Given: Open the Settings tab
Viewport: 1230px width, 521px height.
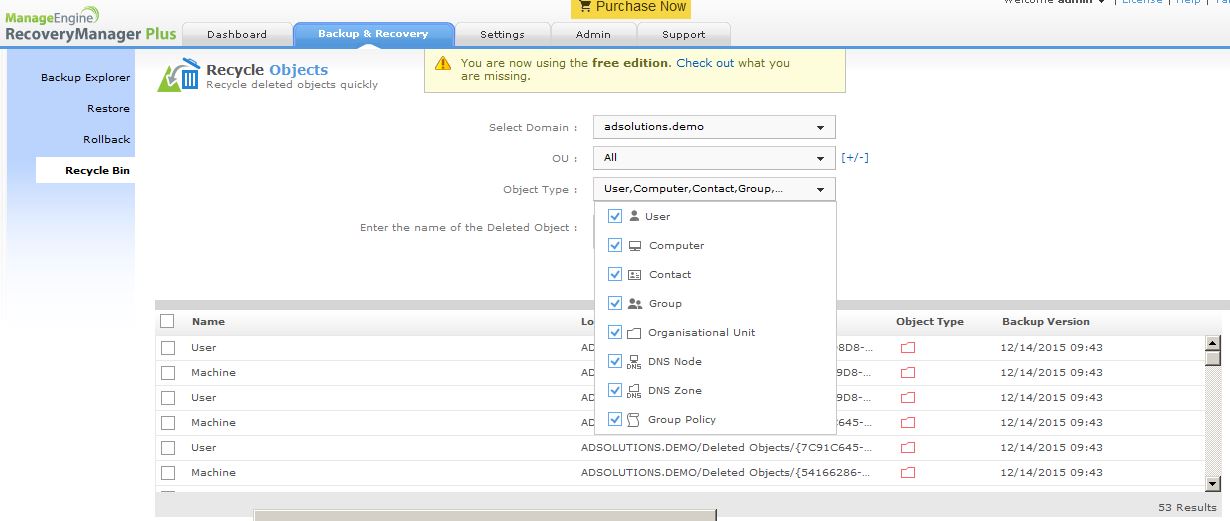Looking at the screenshot, I should coord(502,34).
